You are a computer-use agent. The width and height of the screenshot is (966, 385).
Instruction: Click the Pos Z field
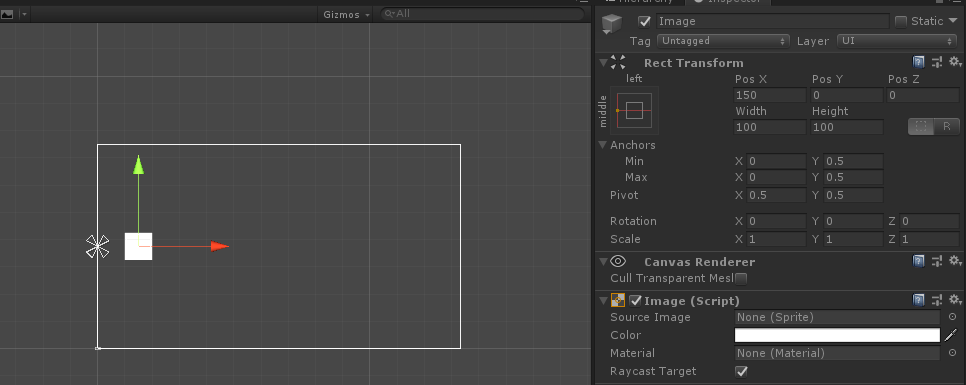(x=923, y=95)
